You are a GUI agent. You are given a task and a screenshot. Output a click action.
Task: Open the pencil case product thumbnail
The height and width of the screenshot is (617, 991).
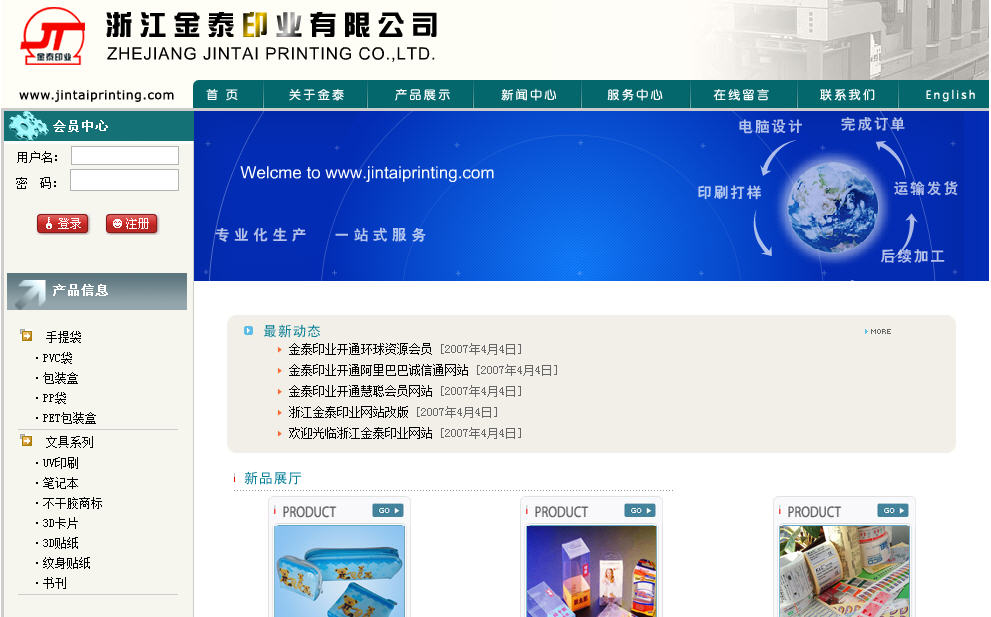339,570
